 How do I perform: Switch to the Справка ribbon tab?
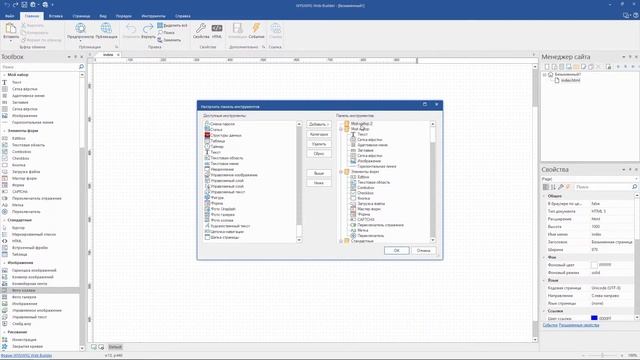(182, 16)
